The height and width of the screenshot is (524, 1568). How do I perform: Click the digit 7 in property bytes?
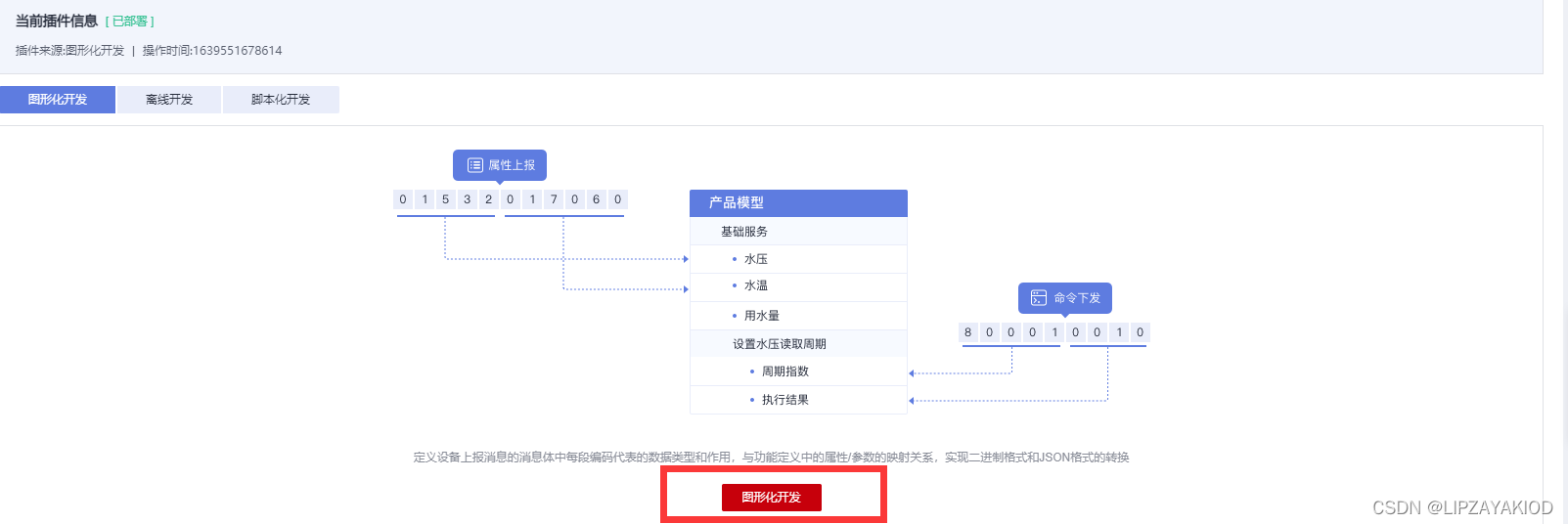[x=554, y=199]
